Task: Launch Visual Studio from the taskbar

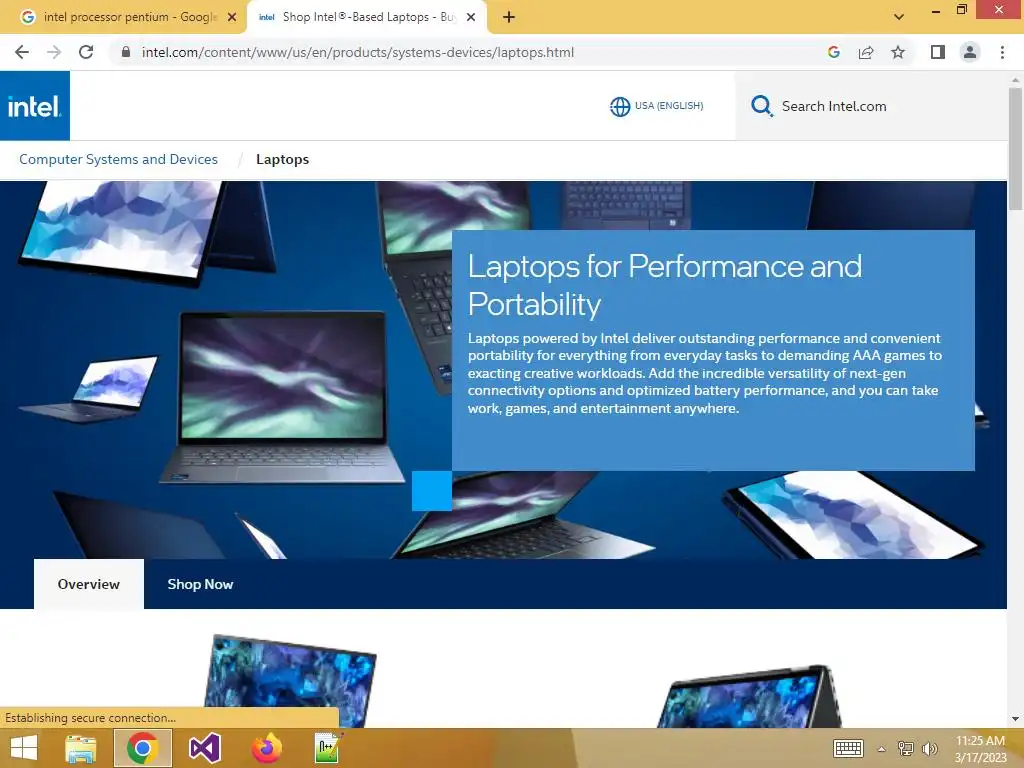Action: (204, 748)
